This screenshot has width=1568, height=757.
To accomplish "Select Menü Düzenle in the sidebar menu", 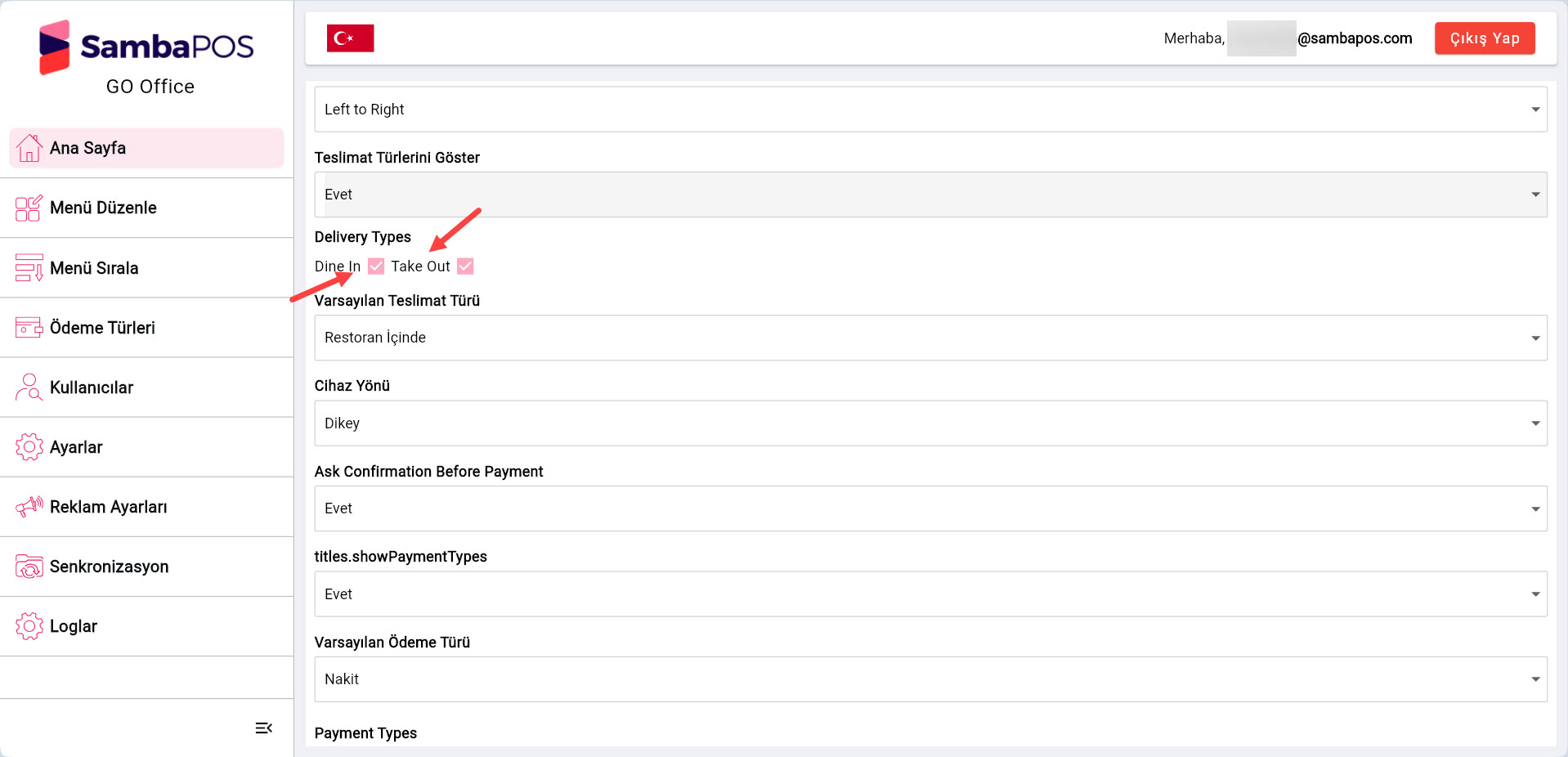I will pos(102,208).
